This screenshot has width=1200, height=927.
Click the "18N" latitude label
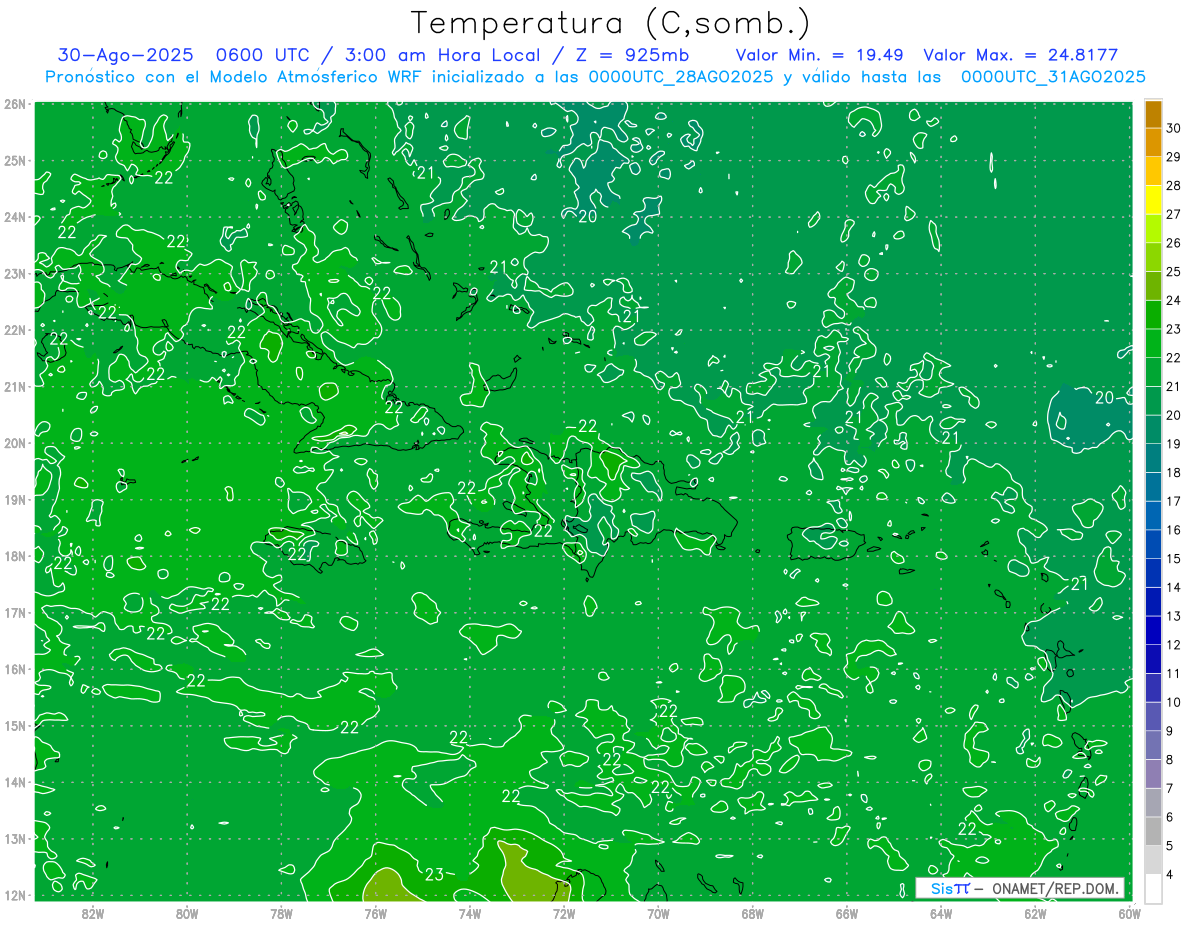pos(14,556)
